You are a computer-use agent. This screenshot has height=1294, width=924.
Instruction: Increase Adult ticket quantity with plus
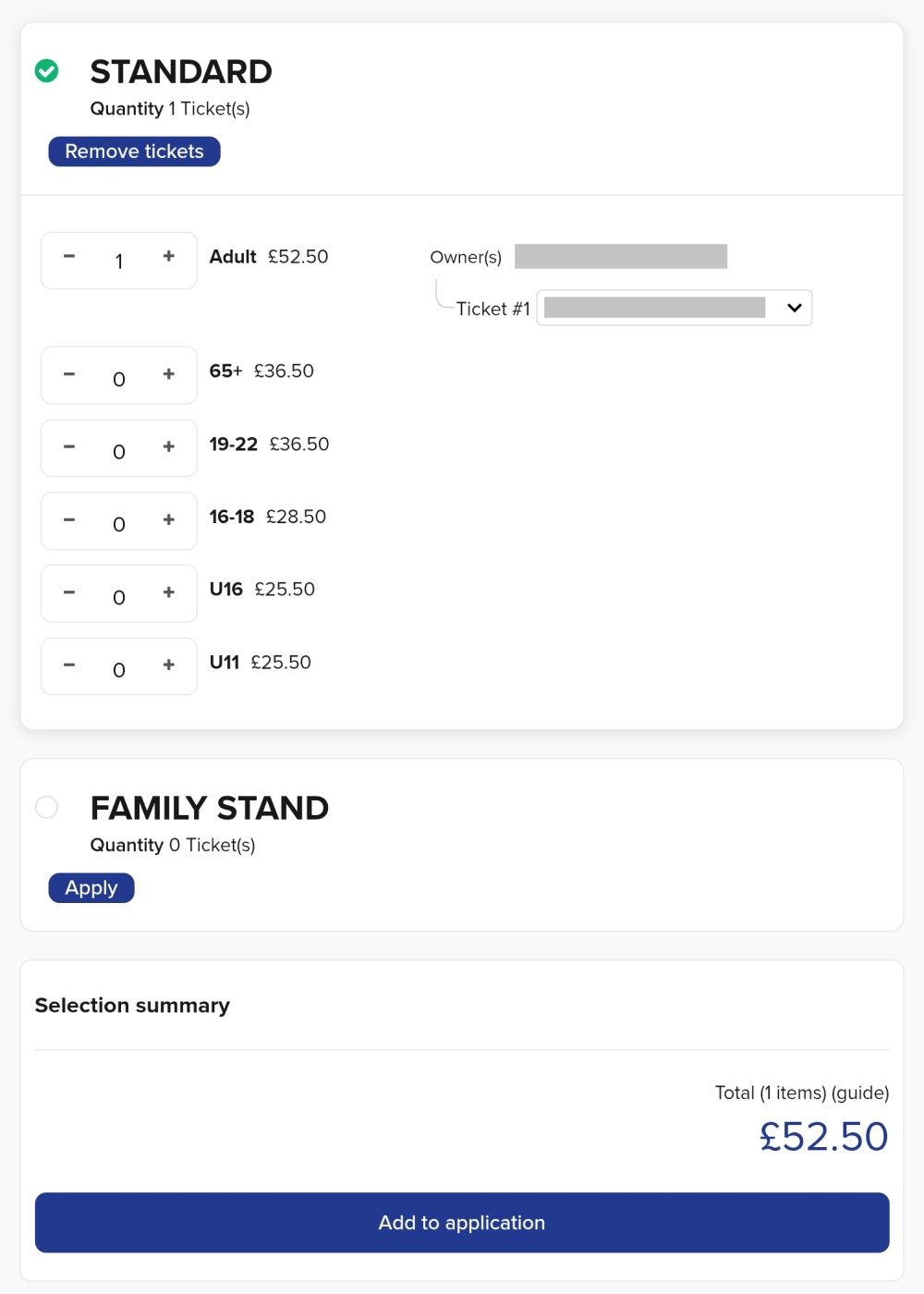click(x=168, y=257)
